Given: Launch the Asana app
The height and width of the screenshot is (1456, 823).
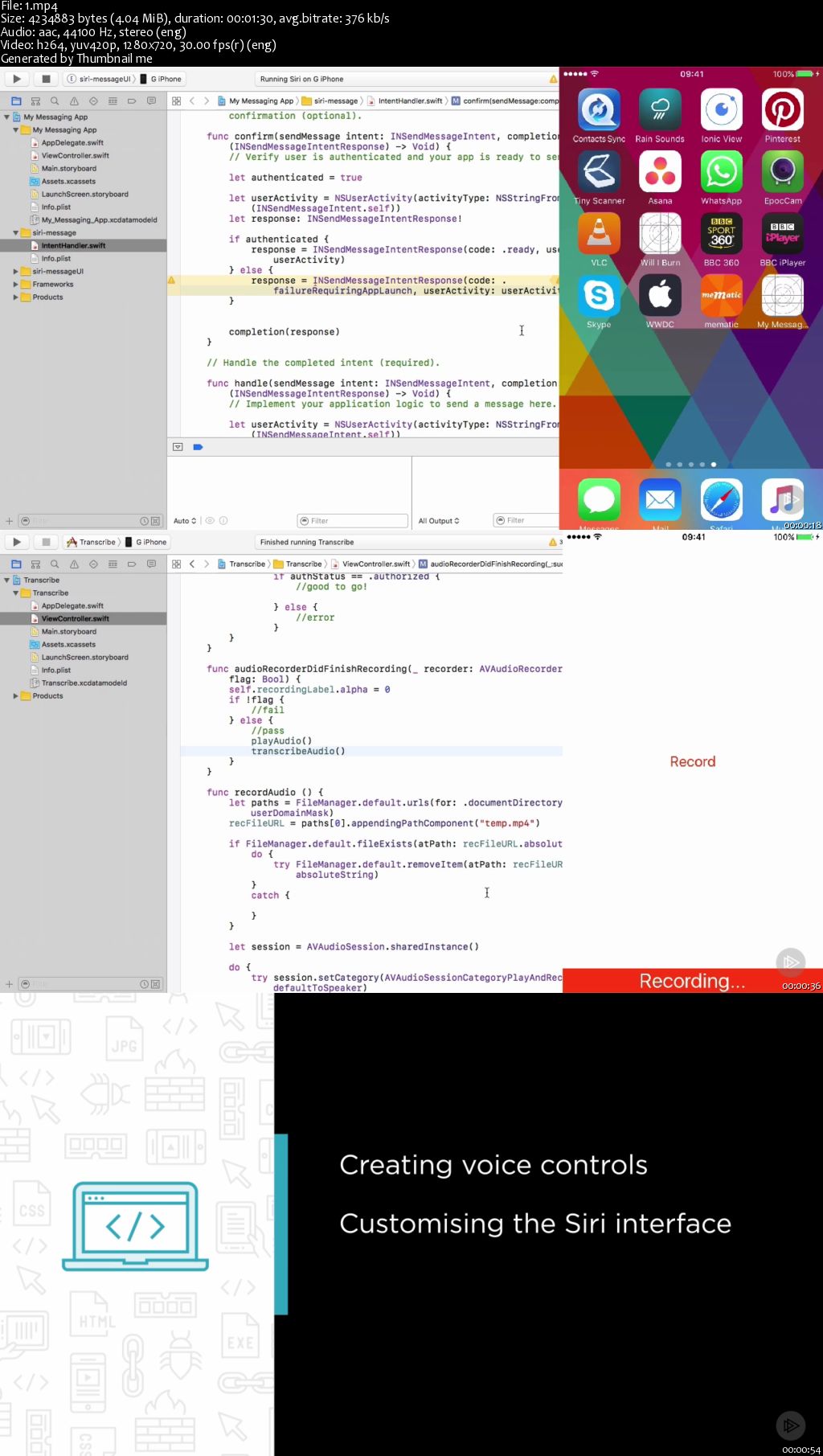Looking at the screenshot, I should (660, 171).
